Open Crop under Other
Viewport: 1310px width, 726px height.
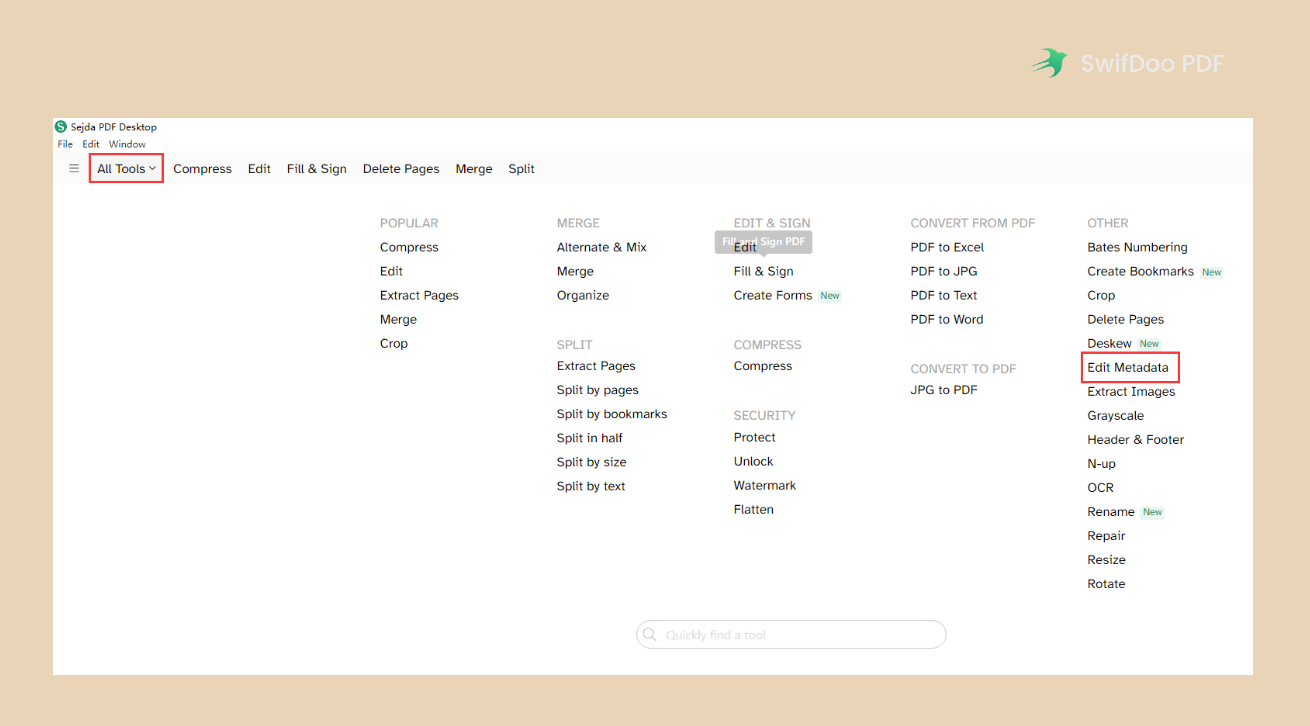pos(1101,295)
